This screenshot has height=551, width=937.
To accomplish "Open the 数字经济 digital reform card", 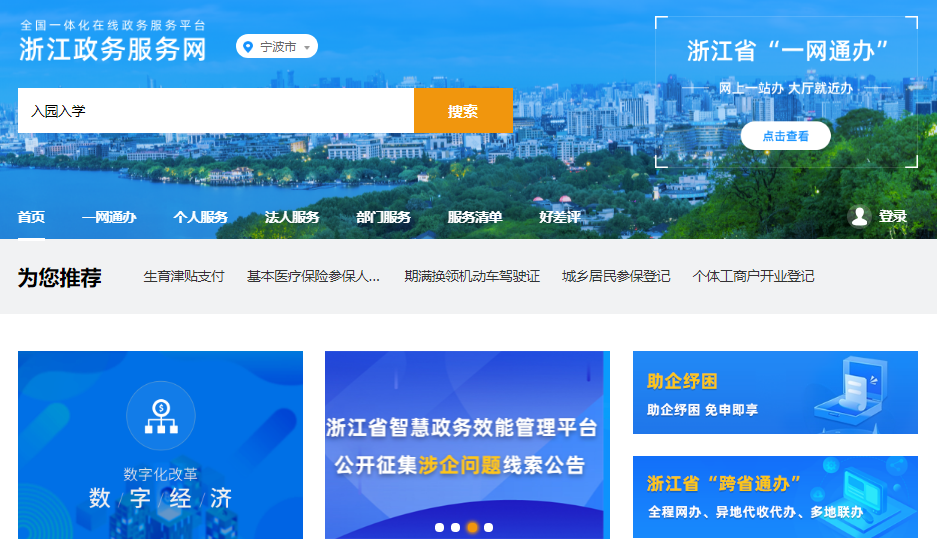I will click(x=160, y=445).
